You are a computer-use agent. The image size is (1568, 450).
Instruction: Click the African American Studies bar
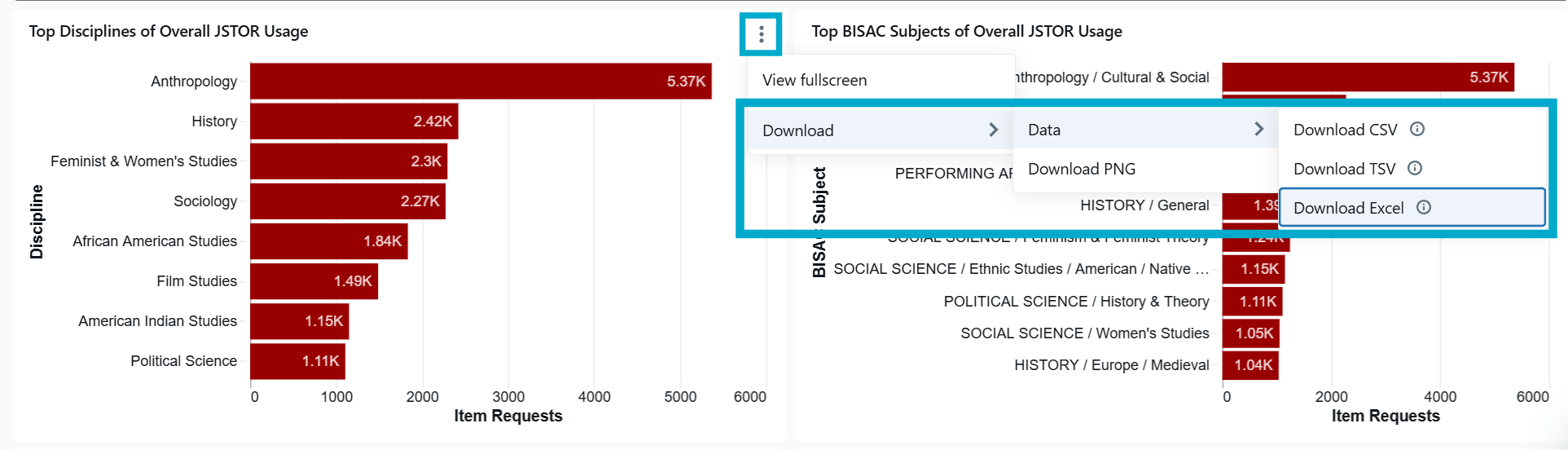point(329,240)
